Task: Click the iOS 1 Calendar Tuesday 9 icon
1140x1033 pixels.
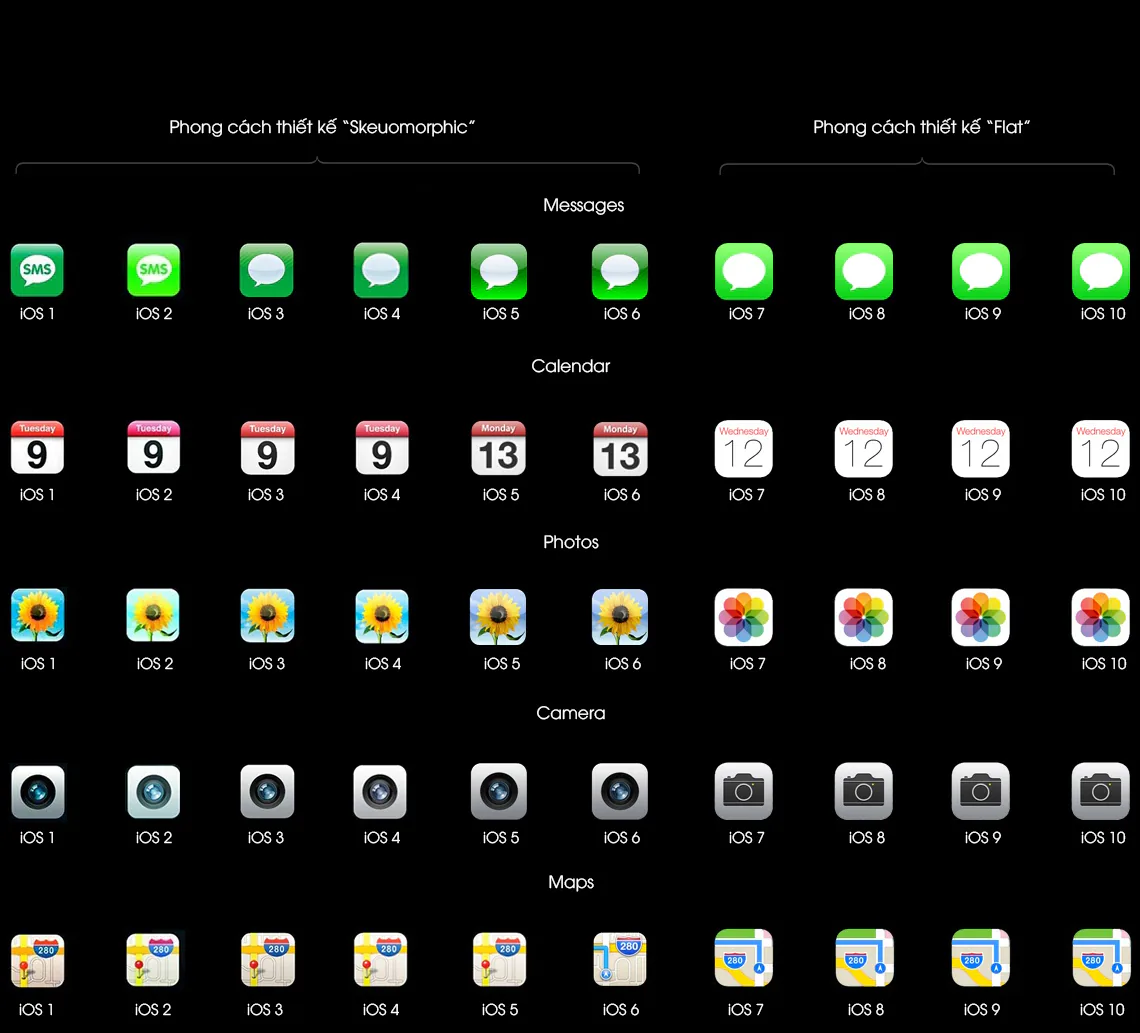Action: click(x=37, y=448)
